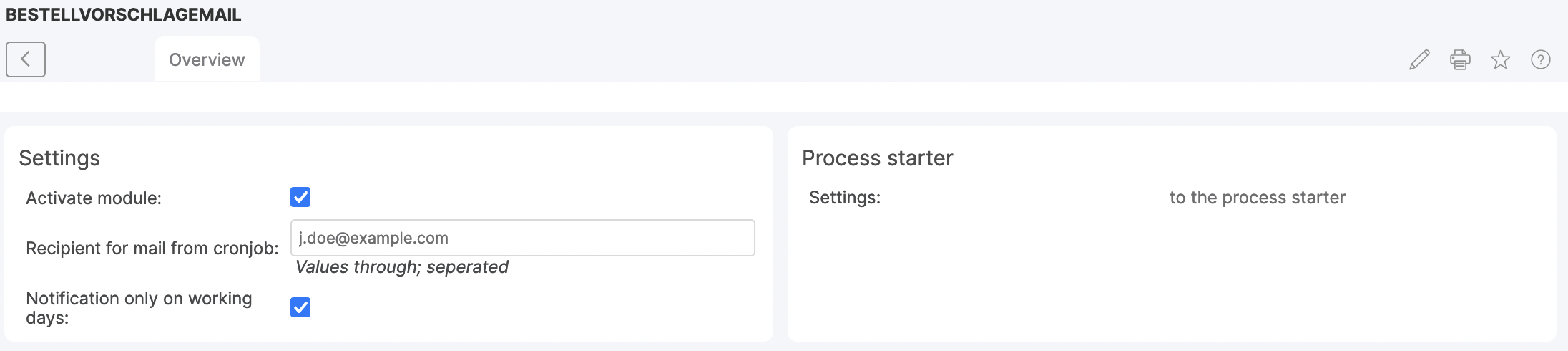Toggle Notification only on working days checkbox
1568x351 pixels.
coord(300,307)
